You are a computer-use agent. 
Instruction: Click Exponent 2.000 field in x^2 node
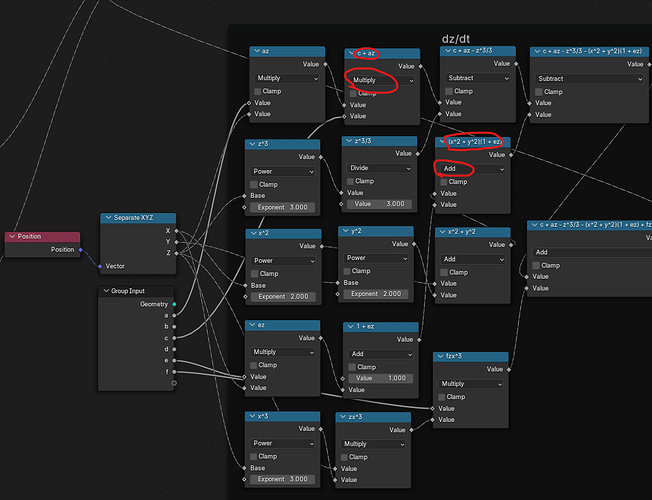point(283,297)
